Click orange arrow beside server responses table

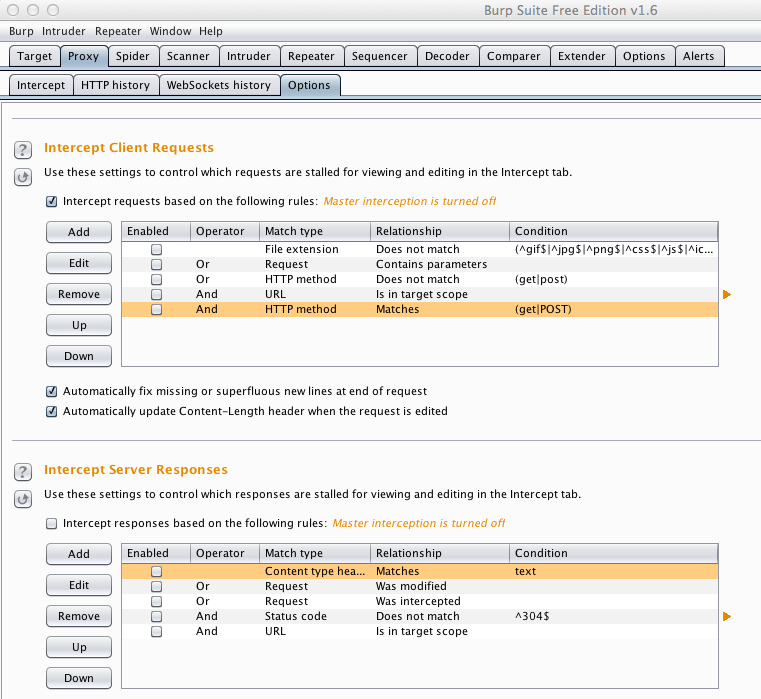727,617
